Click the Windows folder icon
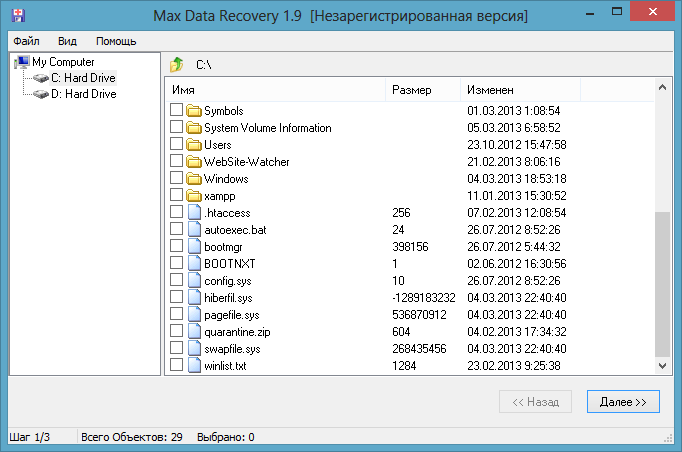 pos(194,178)
